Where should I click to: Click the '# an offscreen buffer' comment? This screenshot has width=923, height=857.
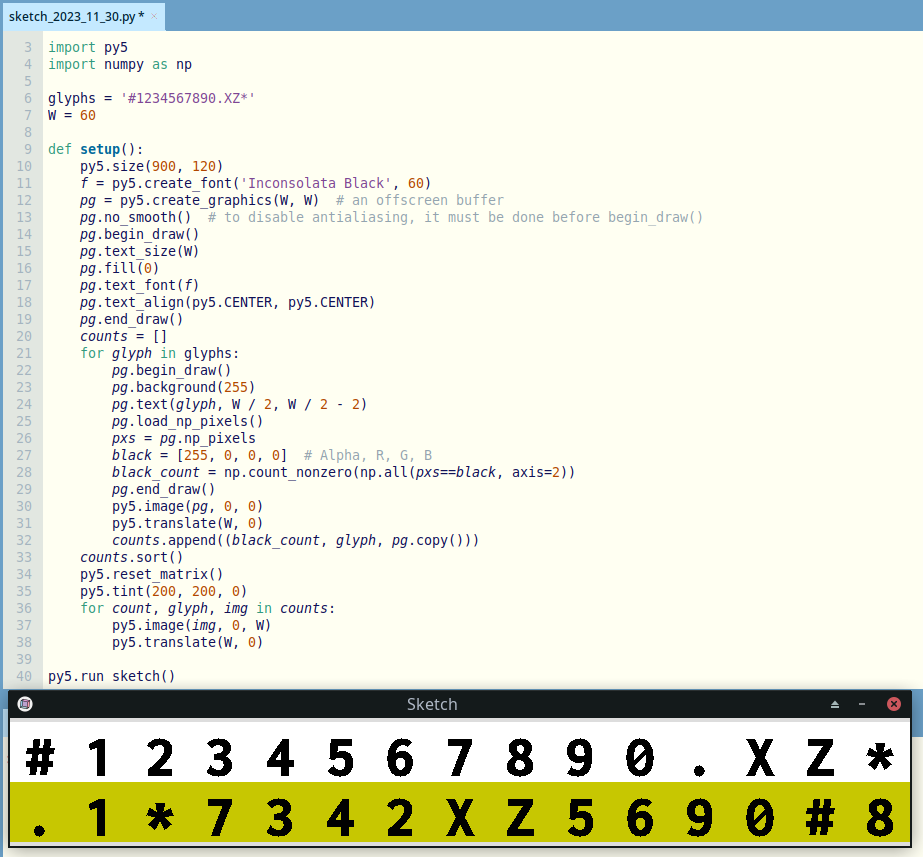point(420,200)
